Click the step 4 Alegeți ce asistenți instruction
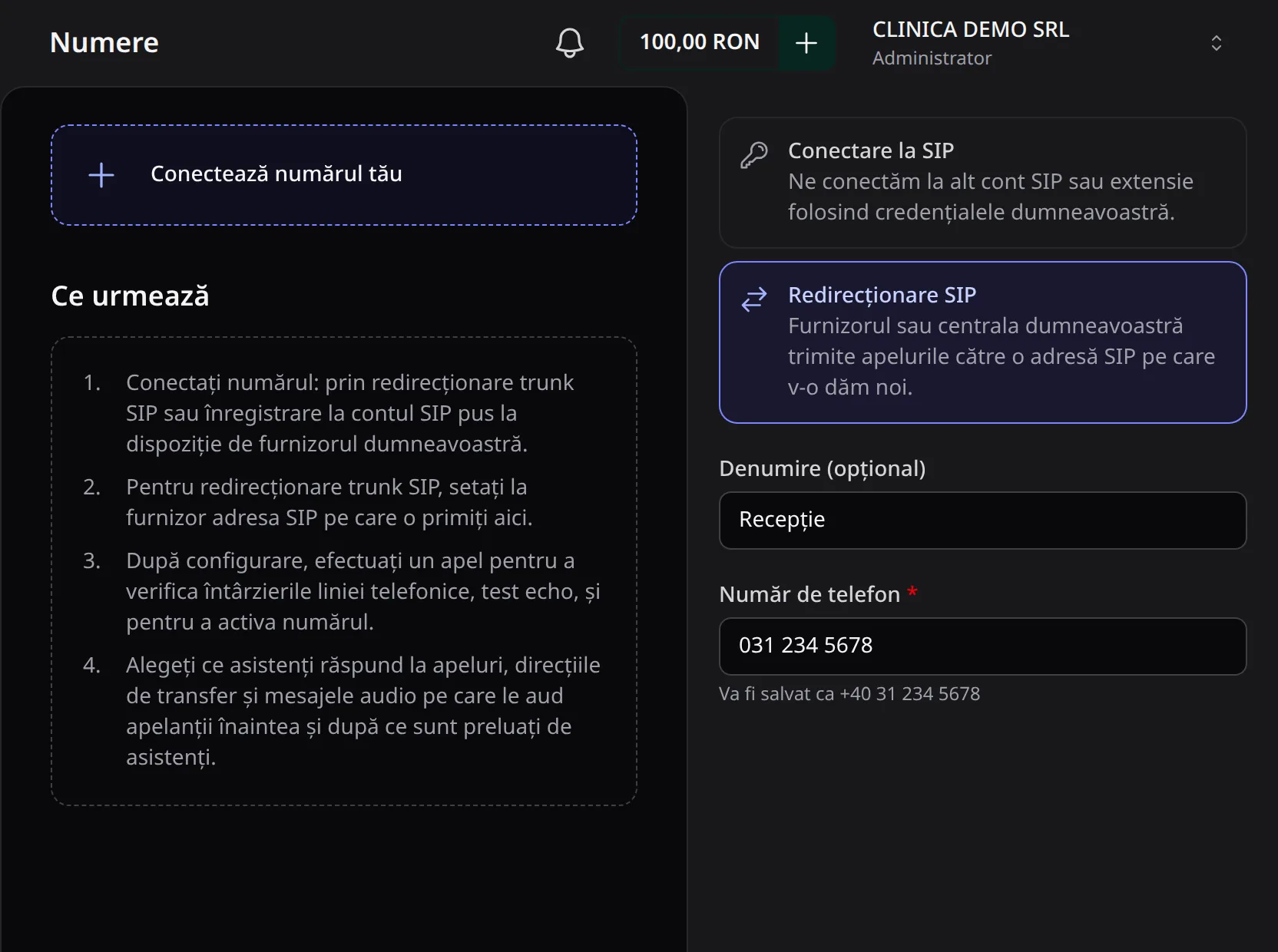The image size is (1278, 952). (x=363, y=711)
